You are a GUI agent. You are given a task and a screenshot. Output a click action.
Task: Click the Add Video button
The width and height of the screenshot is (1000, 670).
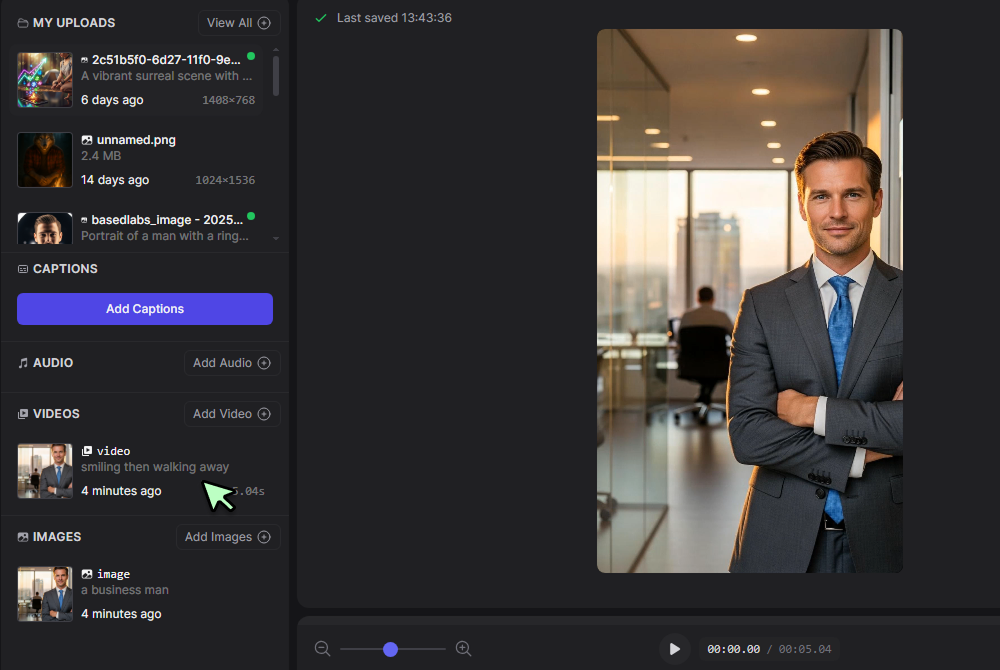pyautogui.click(x=232, y=414)
